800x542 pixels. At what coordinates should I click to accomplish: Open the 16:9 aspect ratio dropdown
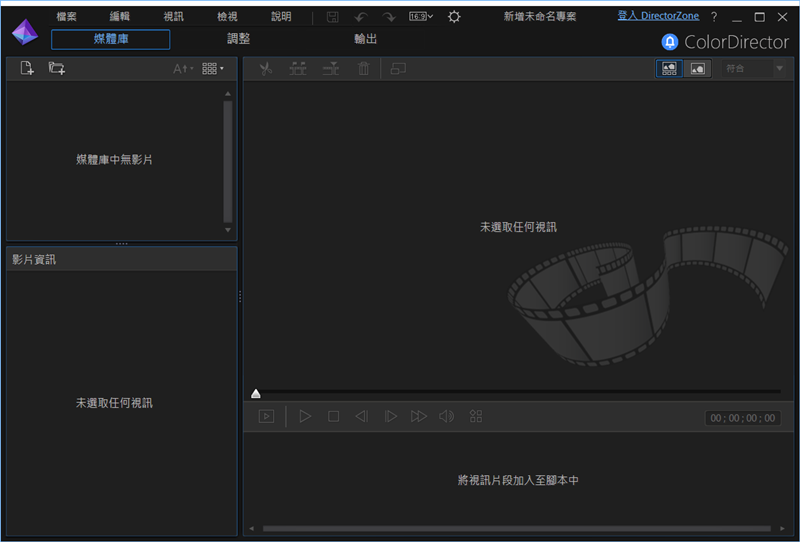421,17
